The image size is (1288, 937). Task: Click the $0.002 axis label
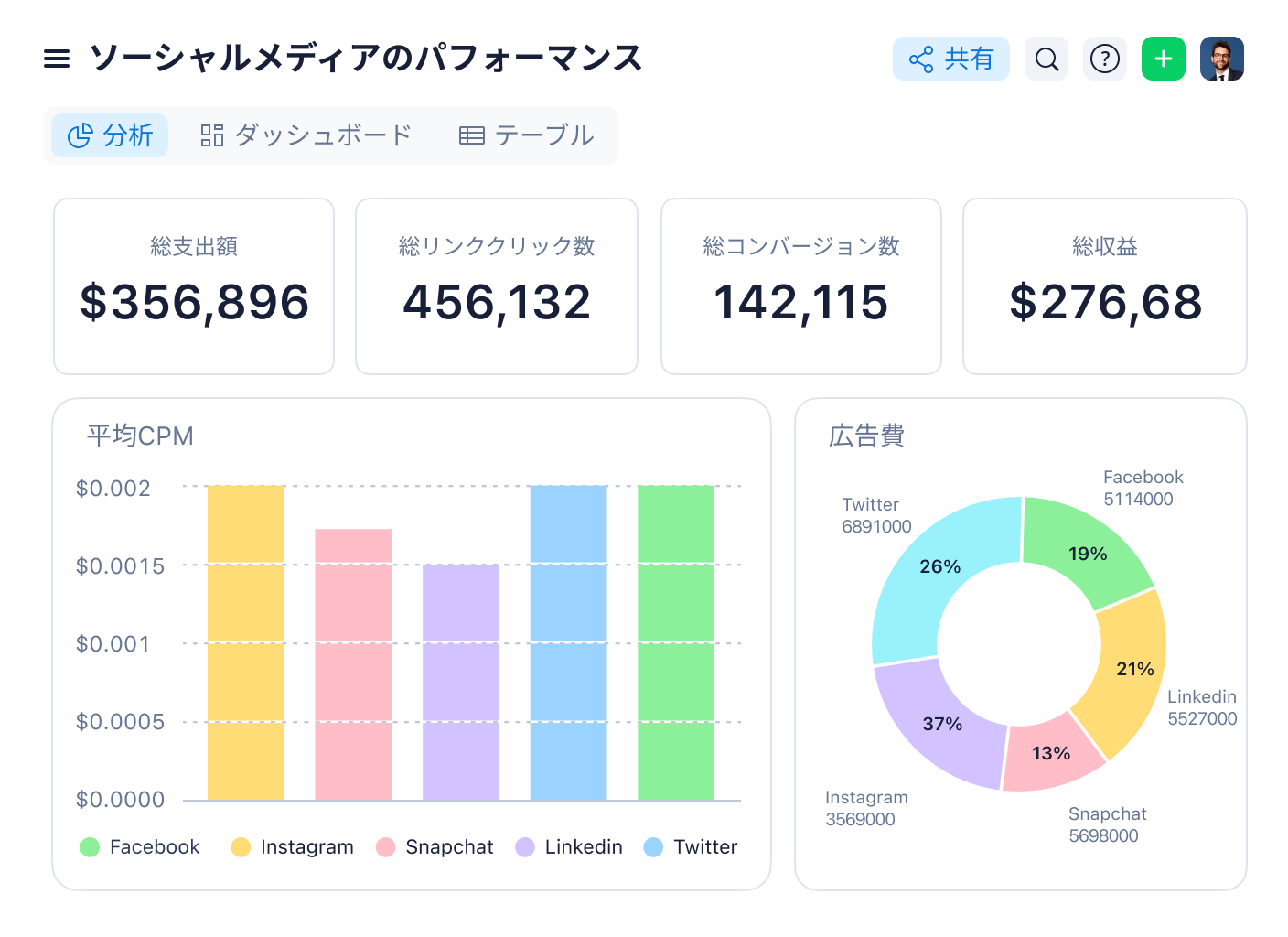point(113,489)
